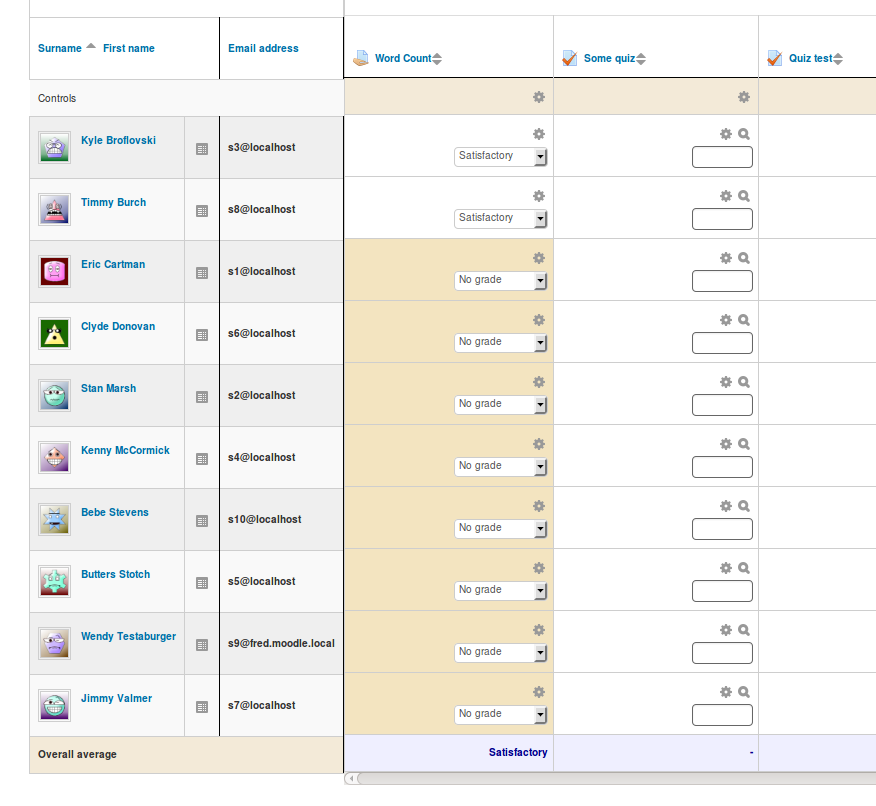Open Jimmy Valmer's No grade dropdown
The image size is (876, 806).
[501, 714]
